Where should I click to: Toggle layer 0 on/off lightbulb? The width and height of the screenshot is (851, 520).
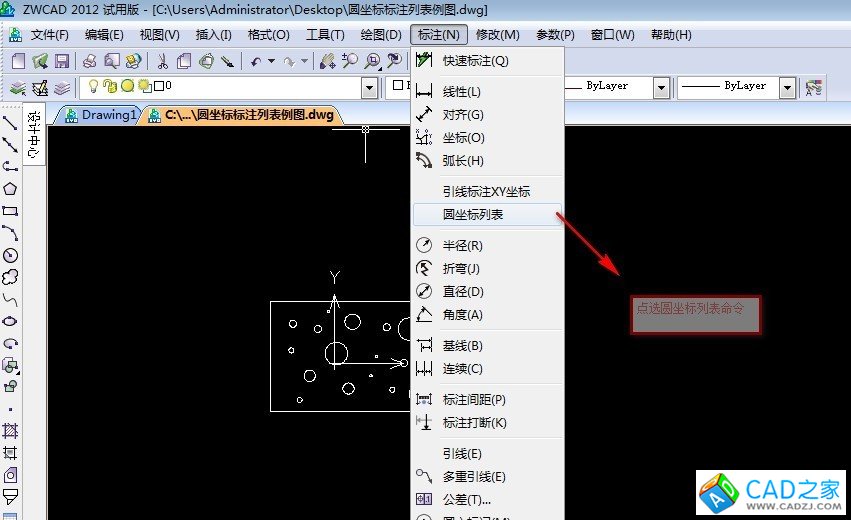(x=93, y=86)
